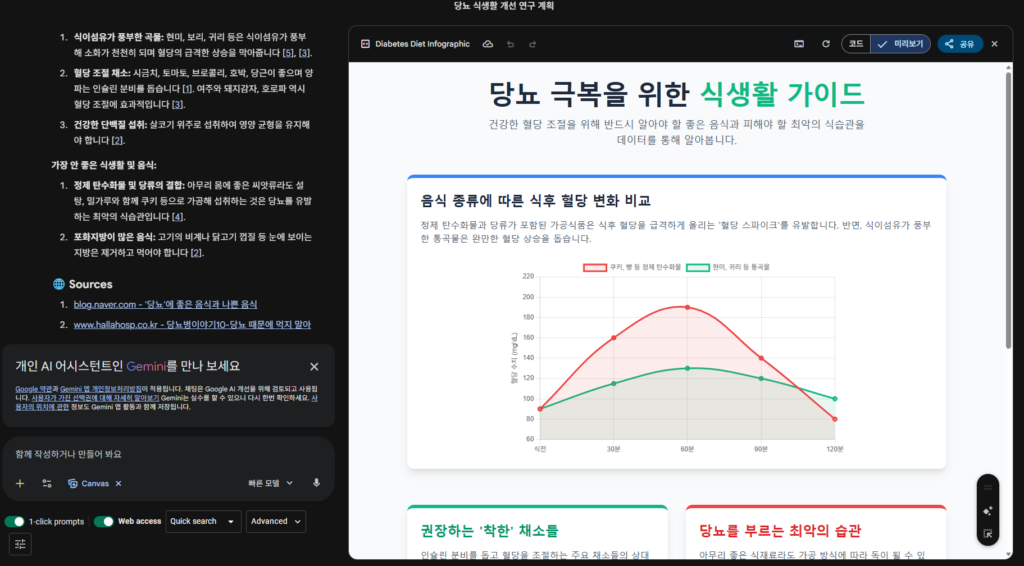Select the 미리보기 preview tab
This screenshot has width=1024, height=566.
(x=902, y=44)
